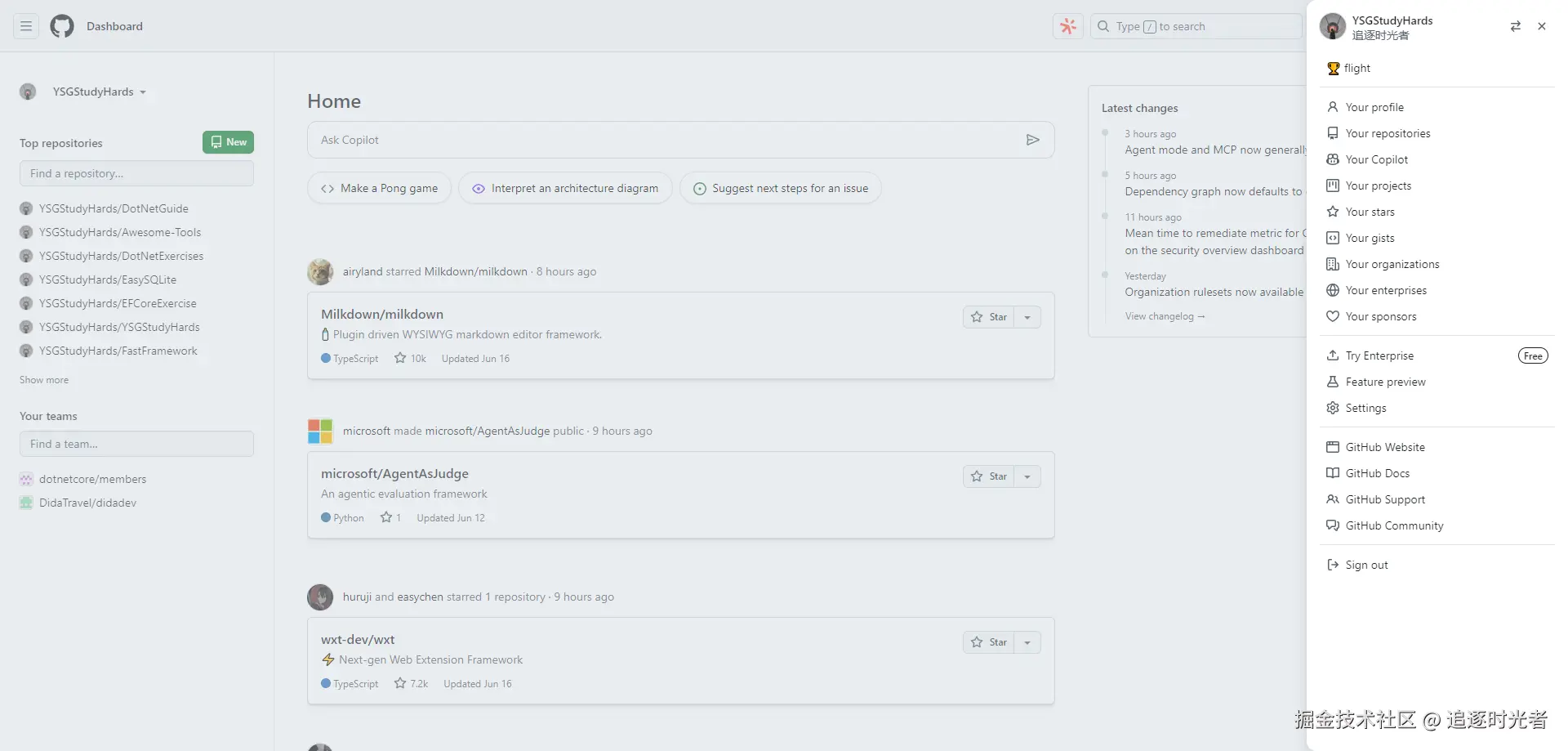The height and width of the screenshot is (751, 1568).
Task: Select Your projects in user menu
Action: pyautogui.click(x=1437, y=186)
